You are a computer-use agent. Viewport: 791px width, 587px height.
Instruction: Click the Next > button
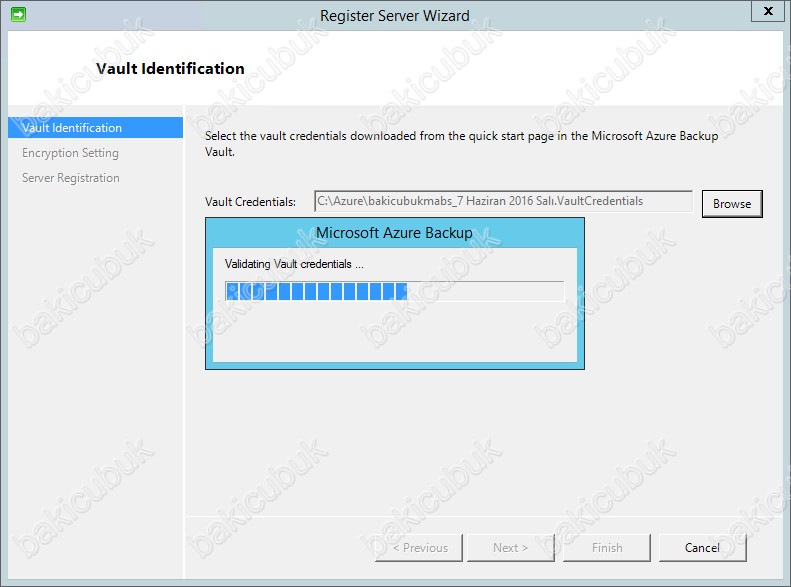point(511,548)
